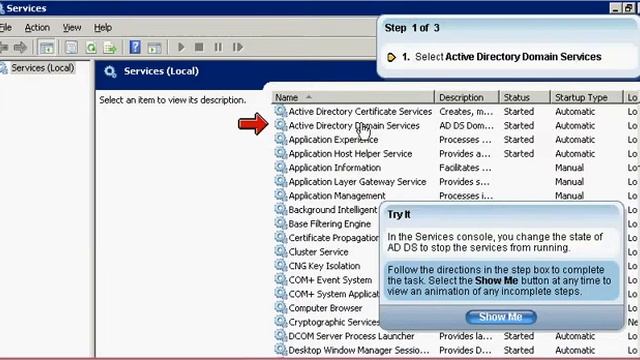
Task: Click the gear icon beside Application Information
Action: [x=280, y=167]
